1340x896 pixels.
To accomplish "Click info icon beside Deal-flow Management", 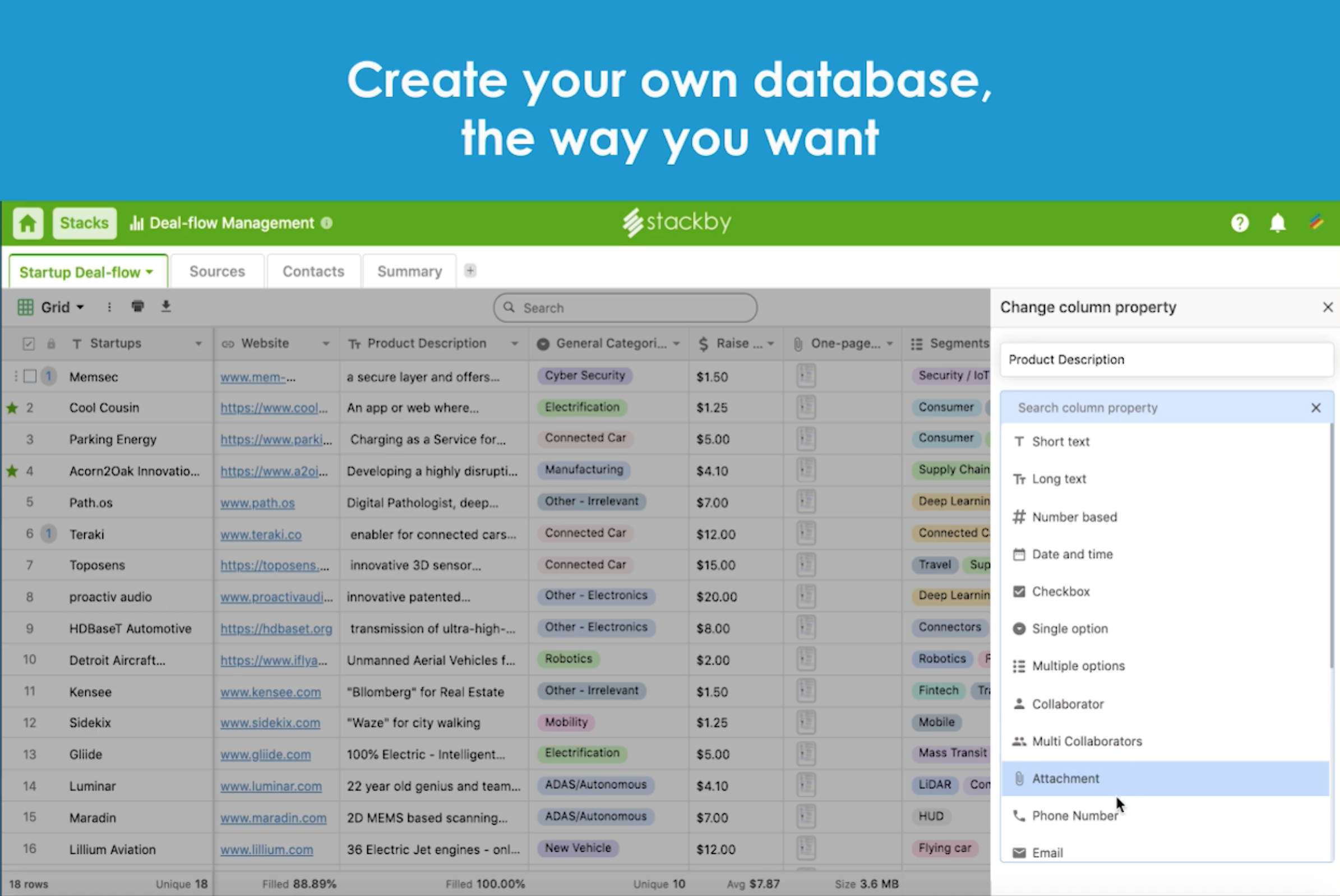I will [327, 223].
